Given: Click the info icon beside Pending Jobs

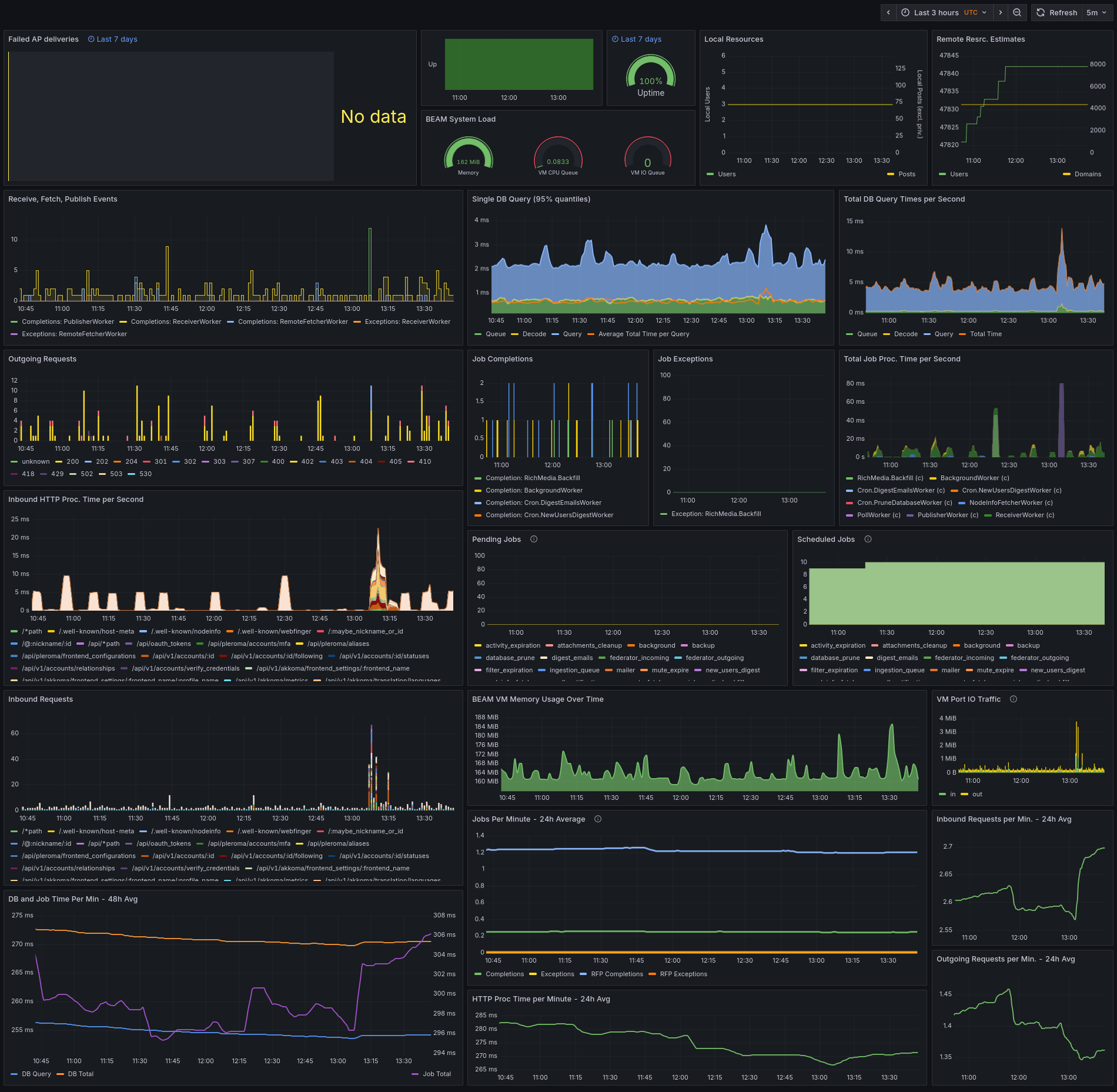Looking at the screenshot, I should [534, 539].
